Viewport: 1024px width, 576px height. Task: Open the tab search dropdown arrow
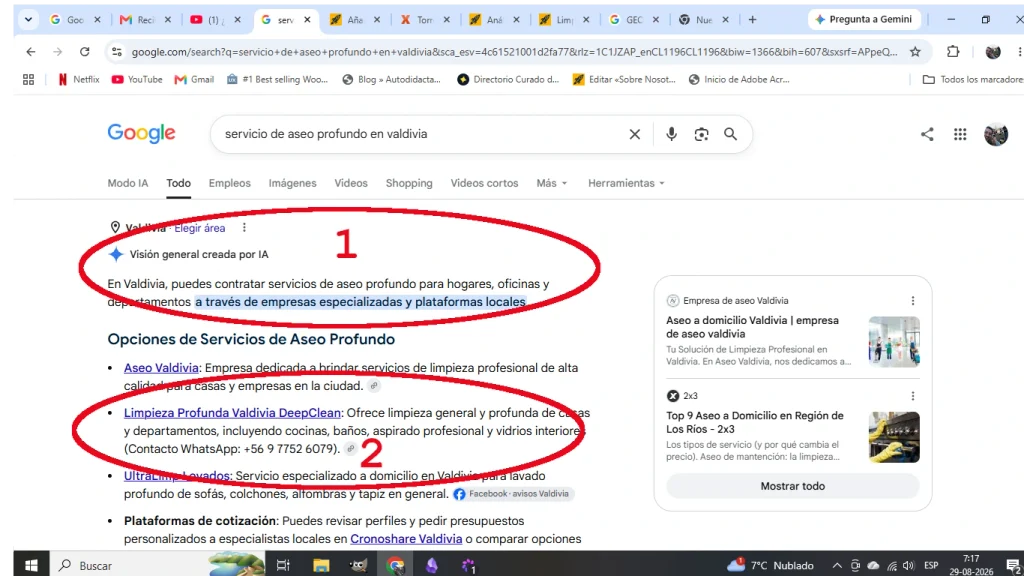pyautogui.click(x=28, y=20)
